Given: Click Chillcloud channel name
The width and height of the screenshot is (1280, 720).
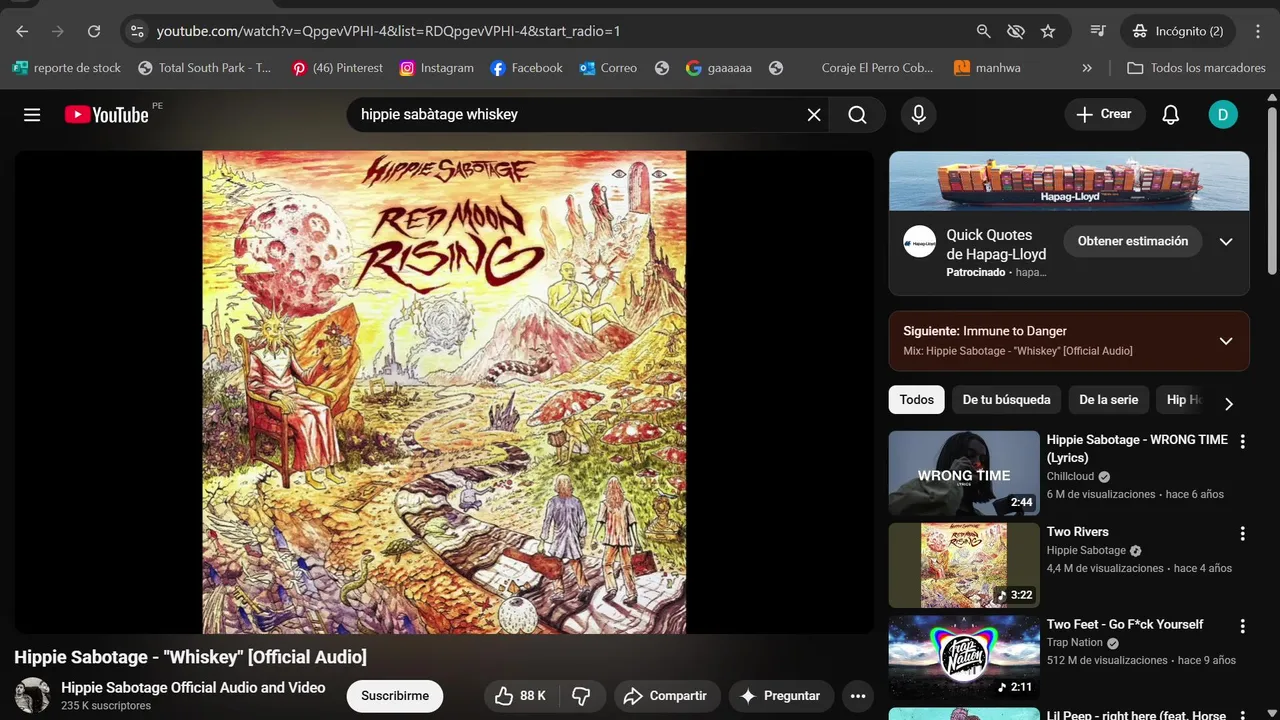Looking at the screenshot, I should [x=1070, y=477].
